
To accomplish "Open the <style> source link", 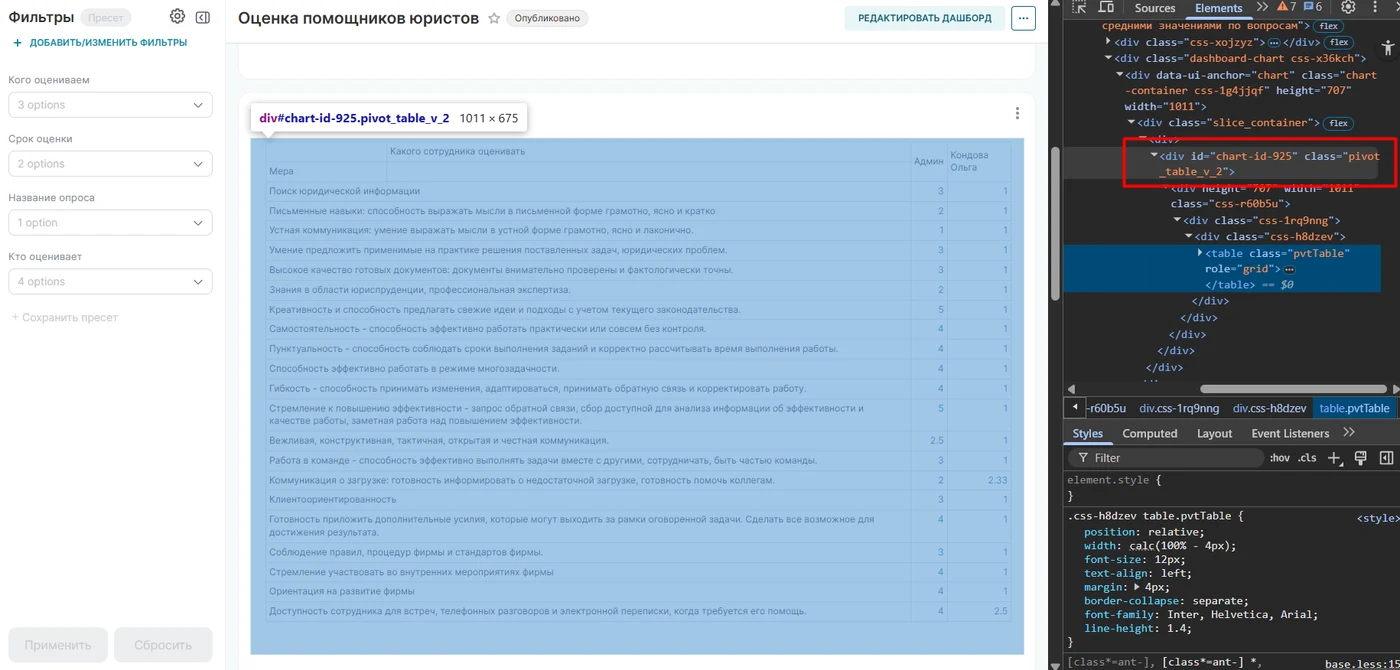I will coord(1377,518).
